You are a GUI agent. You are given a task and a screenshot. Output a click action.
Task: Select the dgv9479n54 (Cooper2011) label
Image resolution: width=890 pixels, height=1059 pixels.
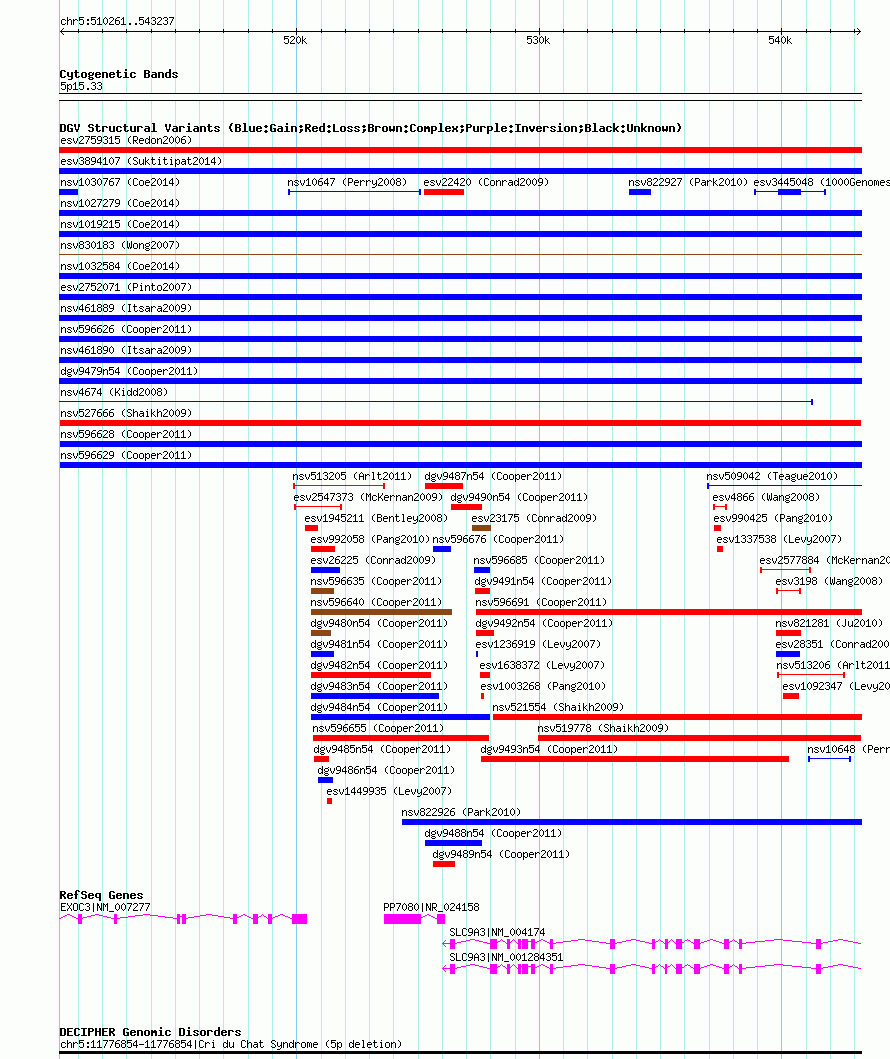pos(129,371)
